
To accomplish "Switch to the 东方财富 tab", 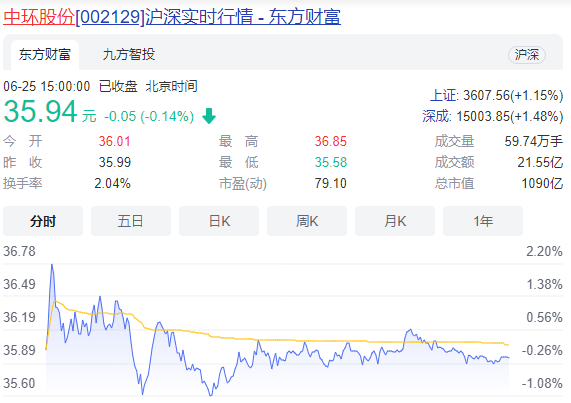I will point(45,55).
